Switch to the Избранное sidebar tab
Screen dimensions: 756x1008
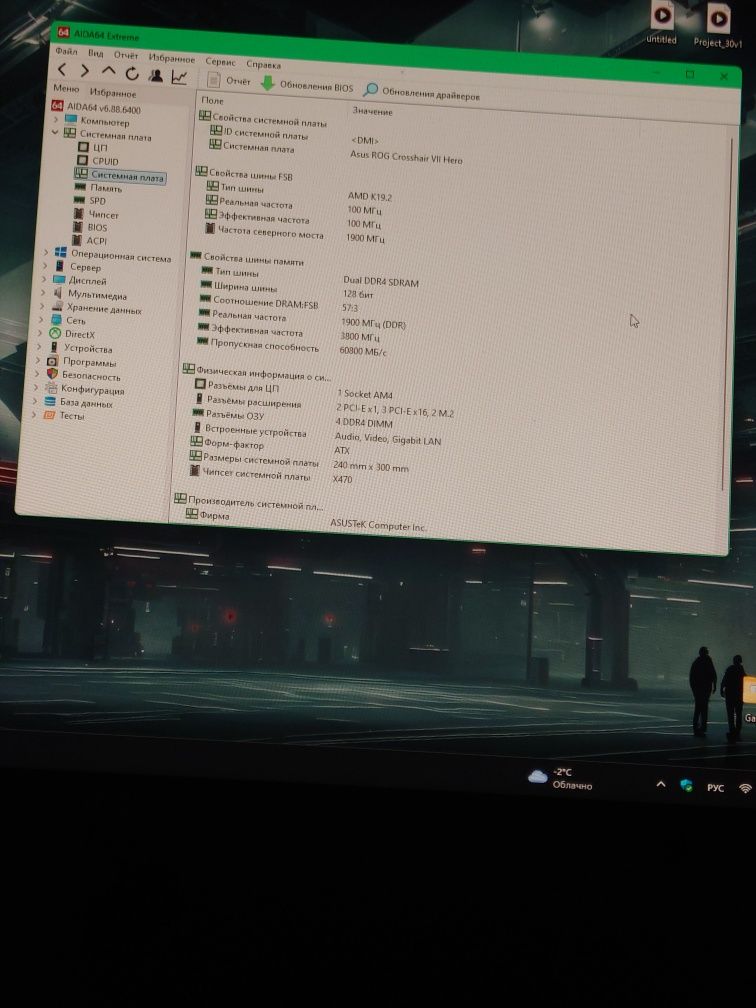click(x=113, y=93)
